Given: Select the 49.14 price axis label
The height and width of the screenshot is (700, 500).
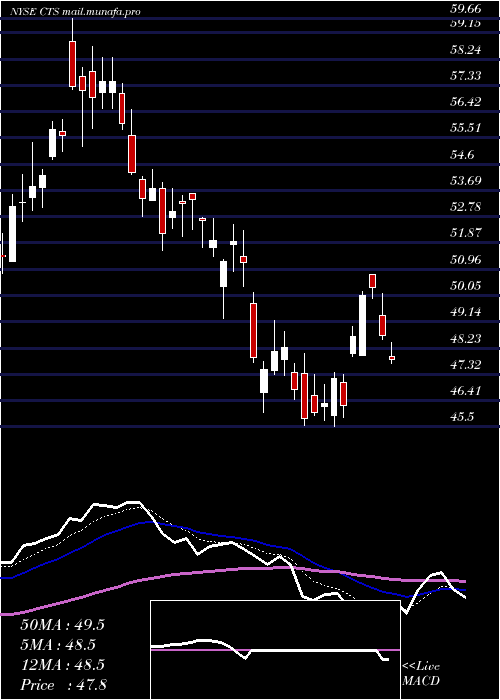Looking at the screenshot, I should 464,312.
